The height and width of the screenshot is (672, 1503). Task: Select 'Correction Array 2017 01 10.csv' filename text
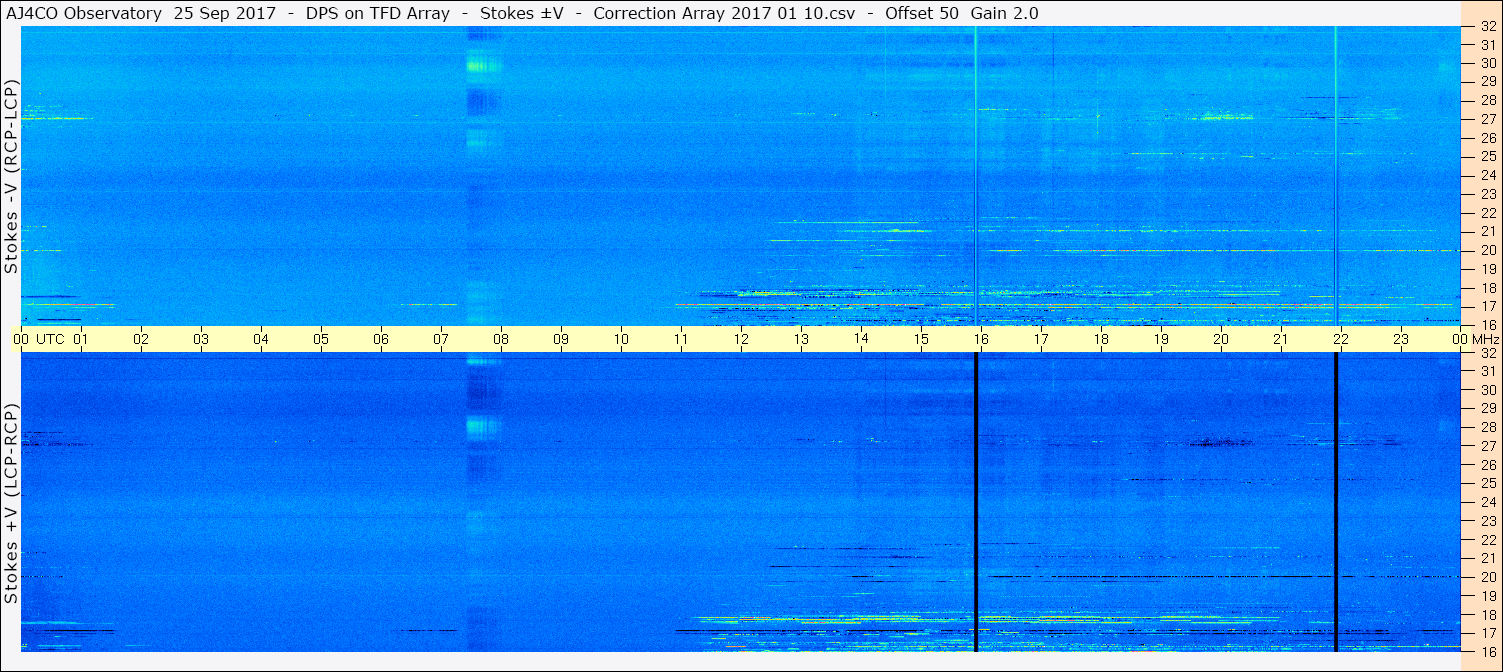pyautogui.click(x=725, y=13)
